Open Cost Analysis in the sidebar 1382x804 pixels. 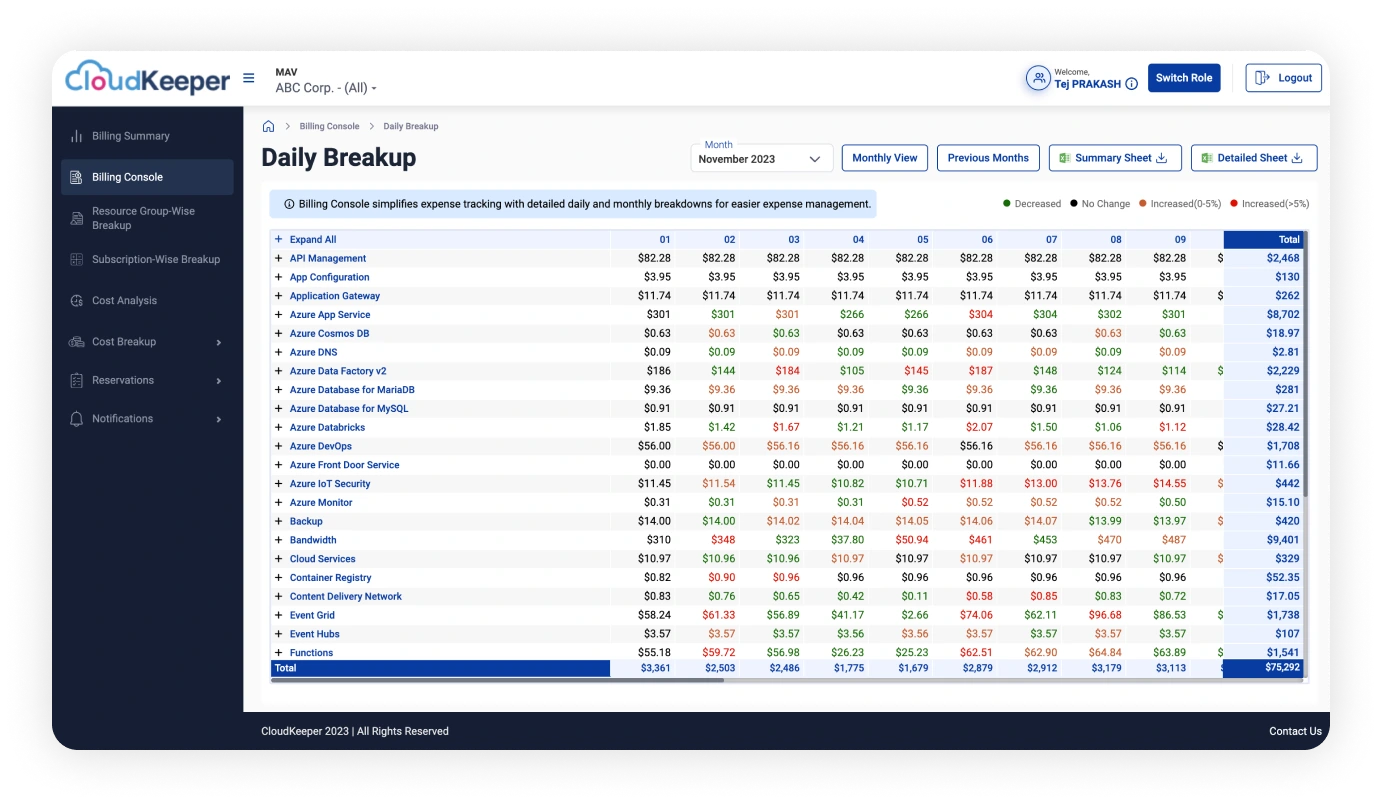(147, 301)
